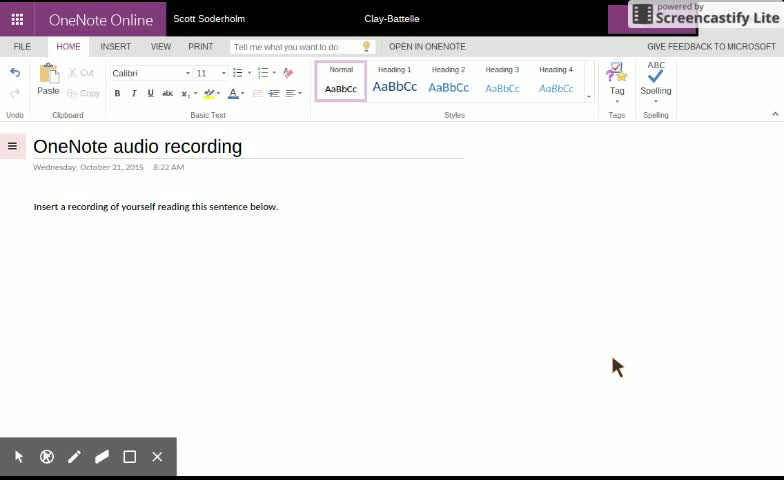Image resolution: width=784 pixels, height=480 pixels.
Task: Select the Screencastify rectangle tool
Action: tap(130, 456)
